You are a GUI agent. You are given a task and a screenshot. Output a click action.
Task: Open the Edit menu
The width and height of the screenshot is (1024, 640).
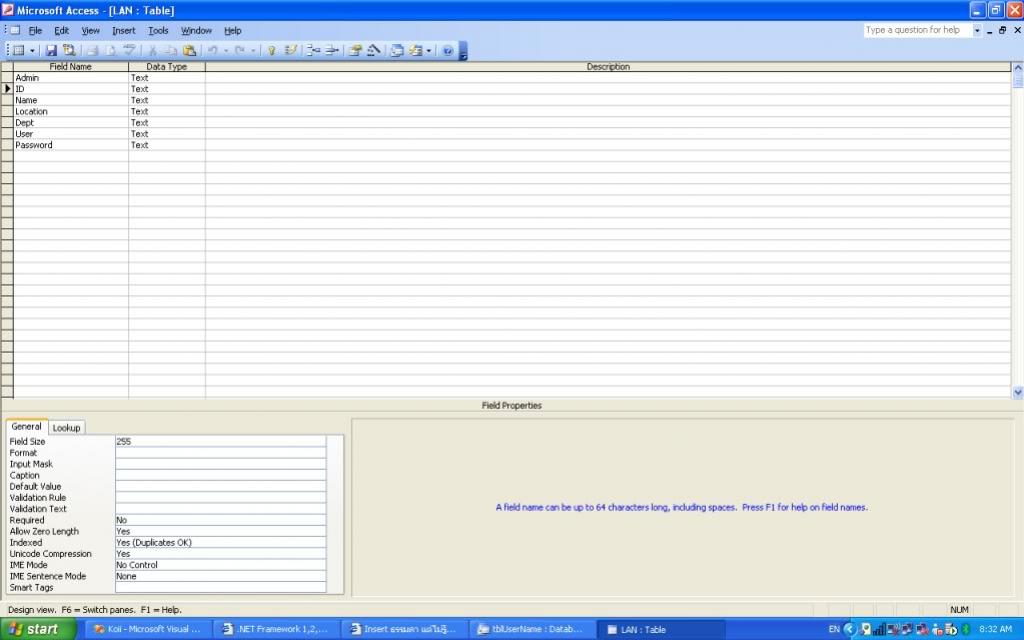click(x=61, y=31)
